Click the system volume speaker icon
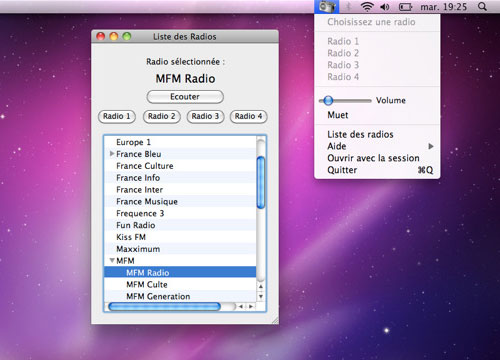Image resolution: width=500 pixels, height=360 pixels. (385, 7)
